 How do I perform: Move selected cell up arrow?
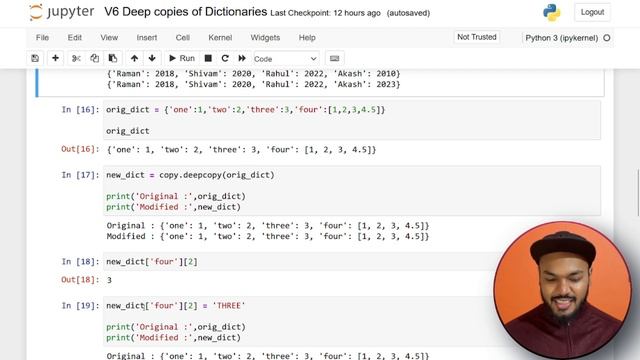tap(134, 58)
